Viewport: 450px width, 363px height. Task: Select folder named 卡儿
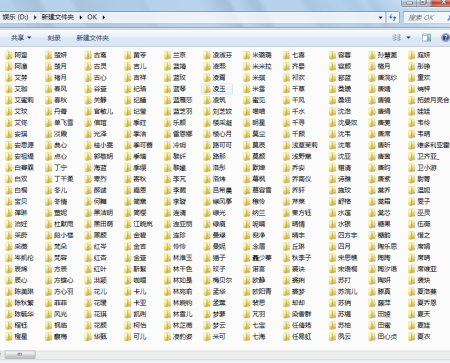coord(135,292)
